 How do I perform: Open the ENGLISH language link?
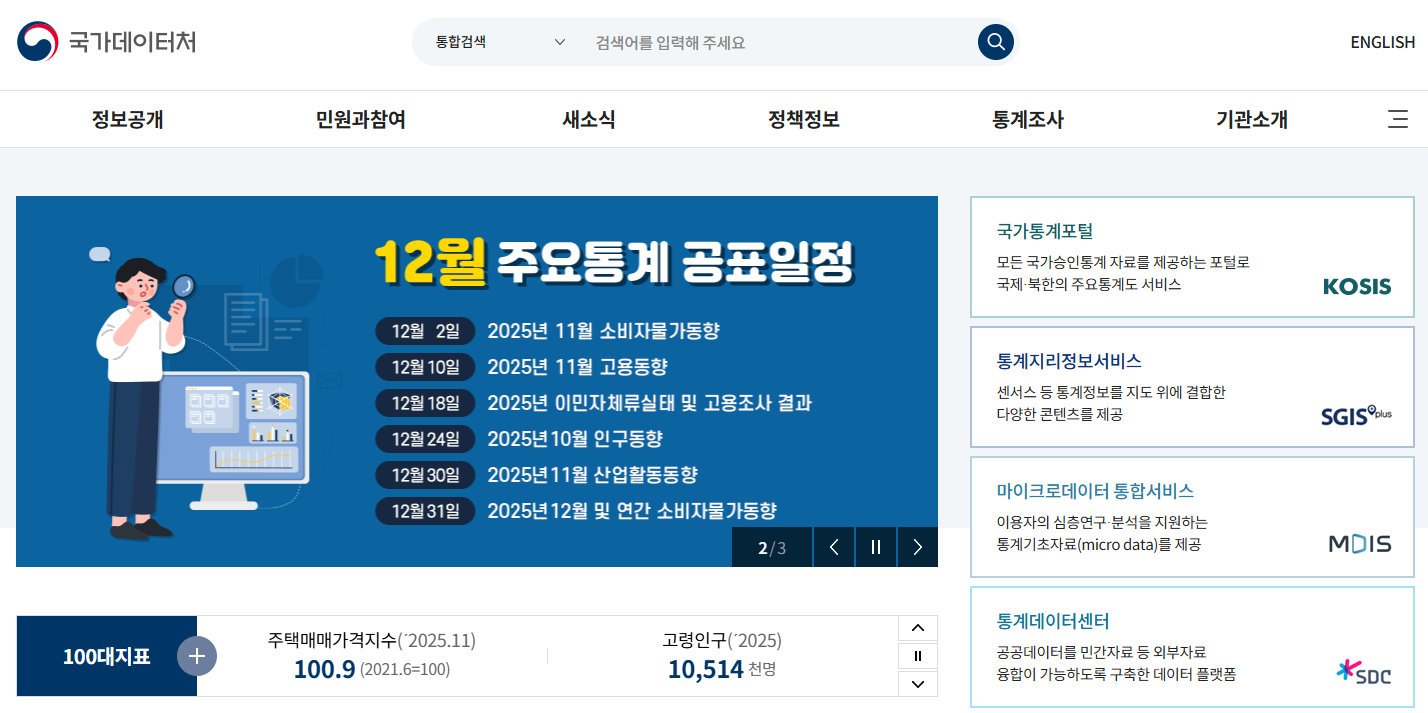click(x=1382, y=42)
